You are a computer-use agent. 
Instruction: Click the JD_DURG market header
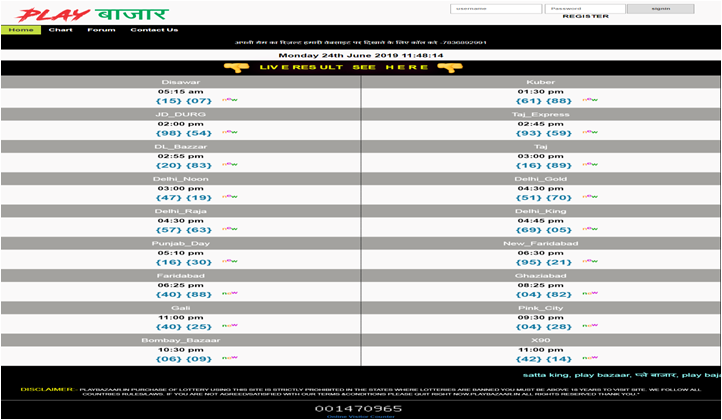(181, 115)
